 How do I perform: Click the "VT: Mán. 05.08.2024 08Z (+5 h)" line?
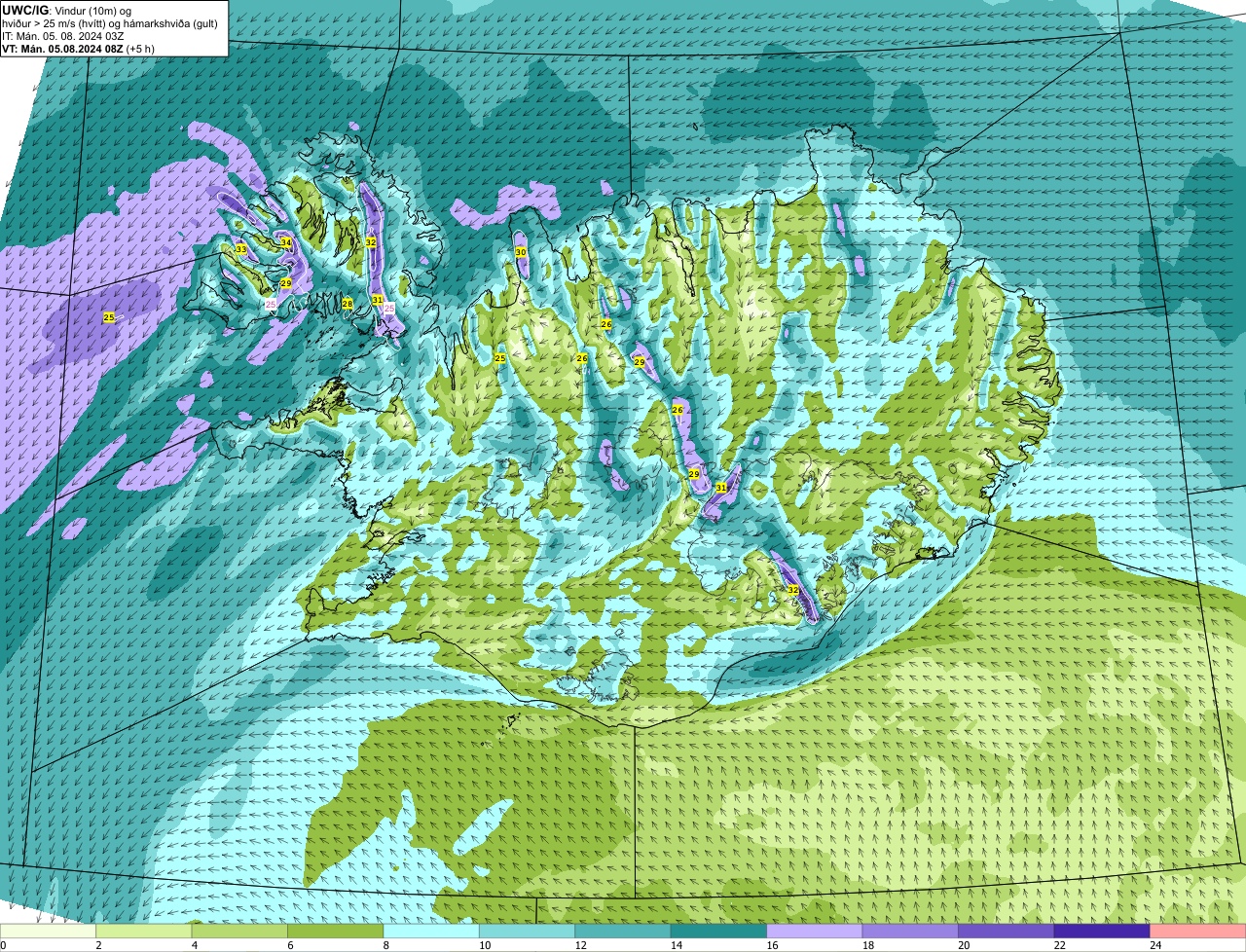tap(78, 48)
